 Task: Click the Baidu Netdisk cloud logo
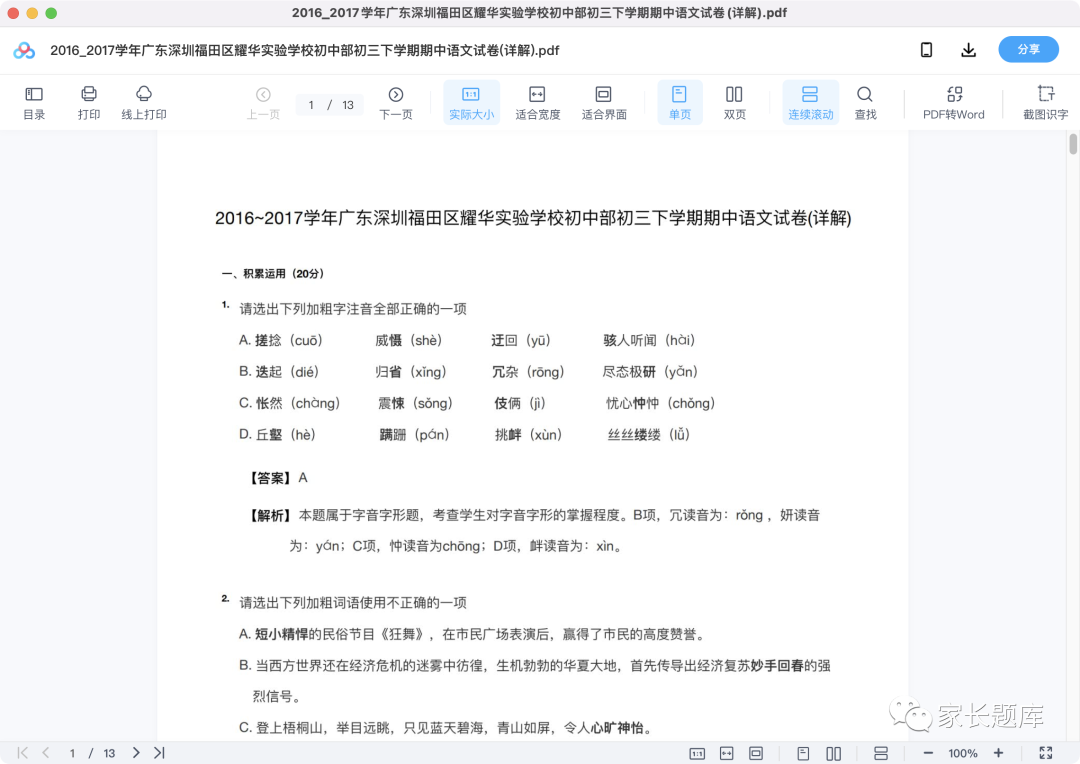click(24, 50)
